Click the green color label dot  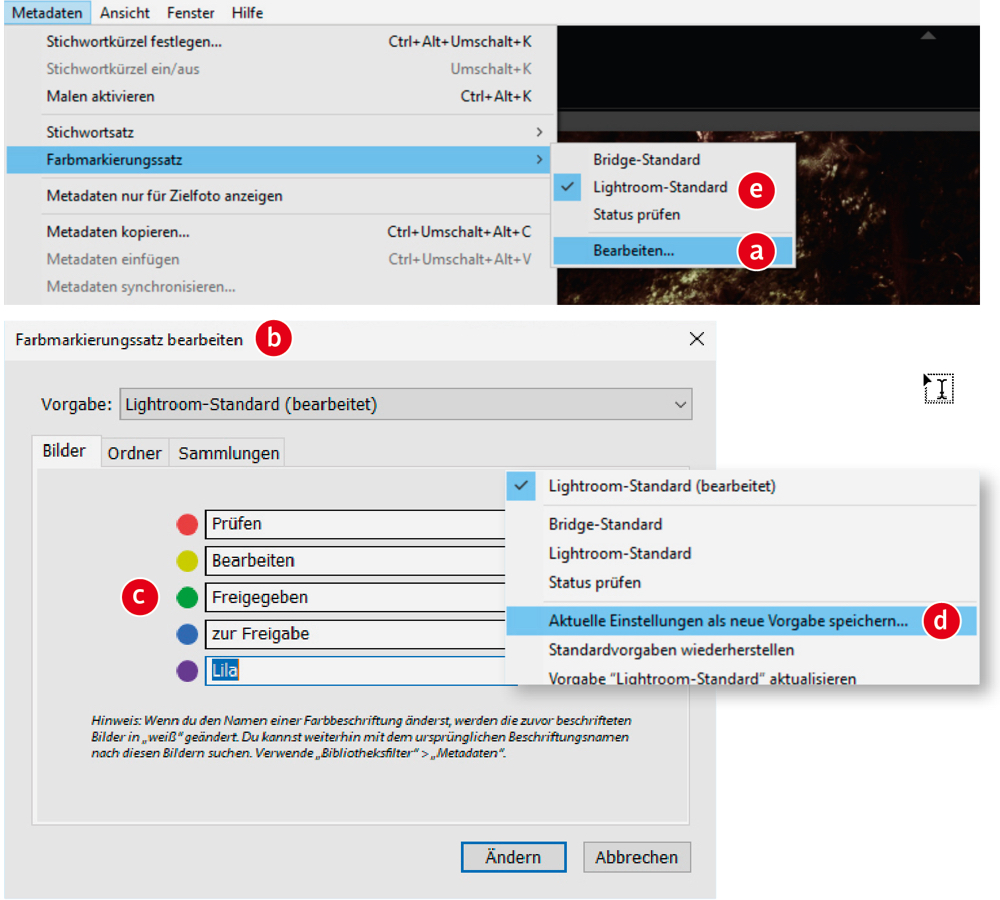point(187,598)
